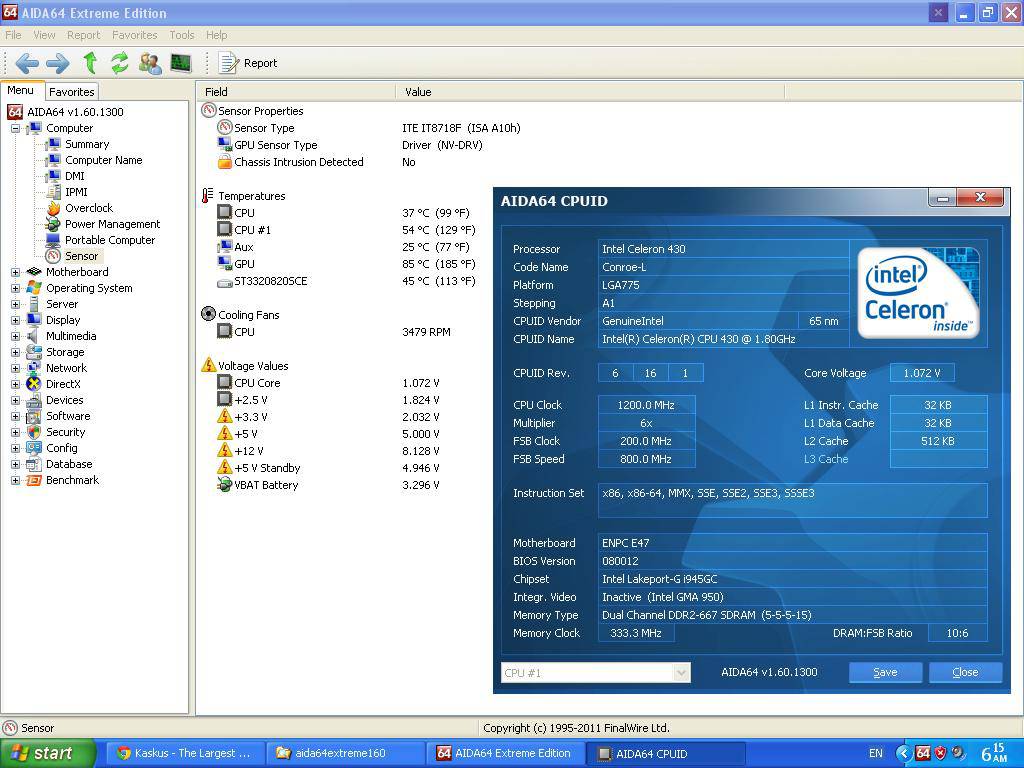
Task: Switch to the Favorites tab
Action: [x=72, y=92]
